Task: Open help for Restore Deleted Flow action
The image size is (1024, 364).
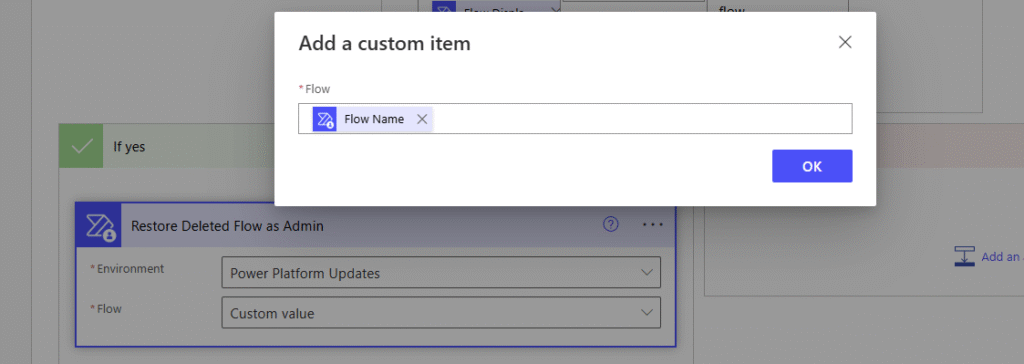Action: [x=610, y=225]
